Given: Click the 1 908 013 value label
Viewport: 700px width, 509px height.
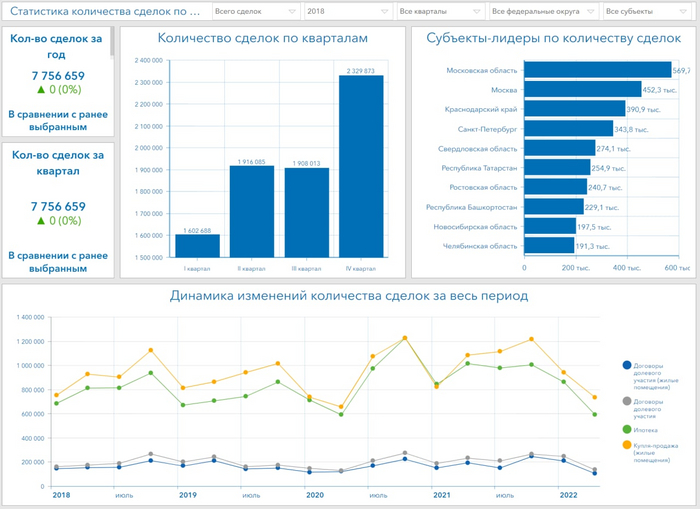Looking at the screenshot, I should point(306,163).
